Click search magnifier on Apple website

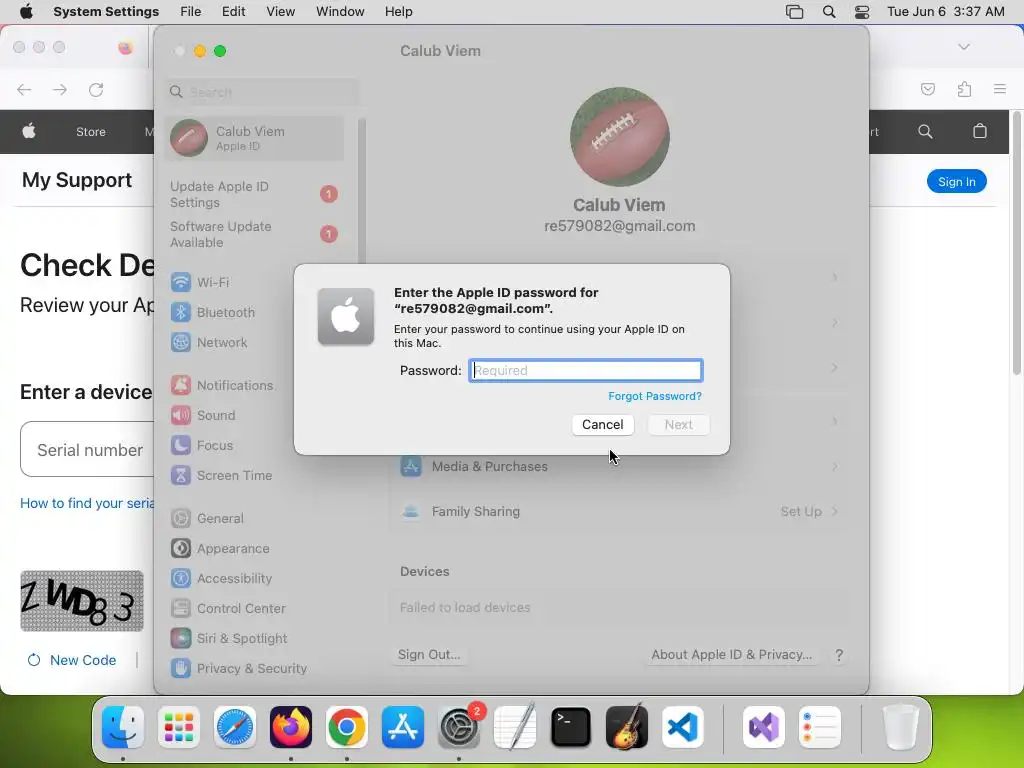pyautogui.click(x=925, y=131)
